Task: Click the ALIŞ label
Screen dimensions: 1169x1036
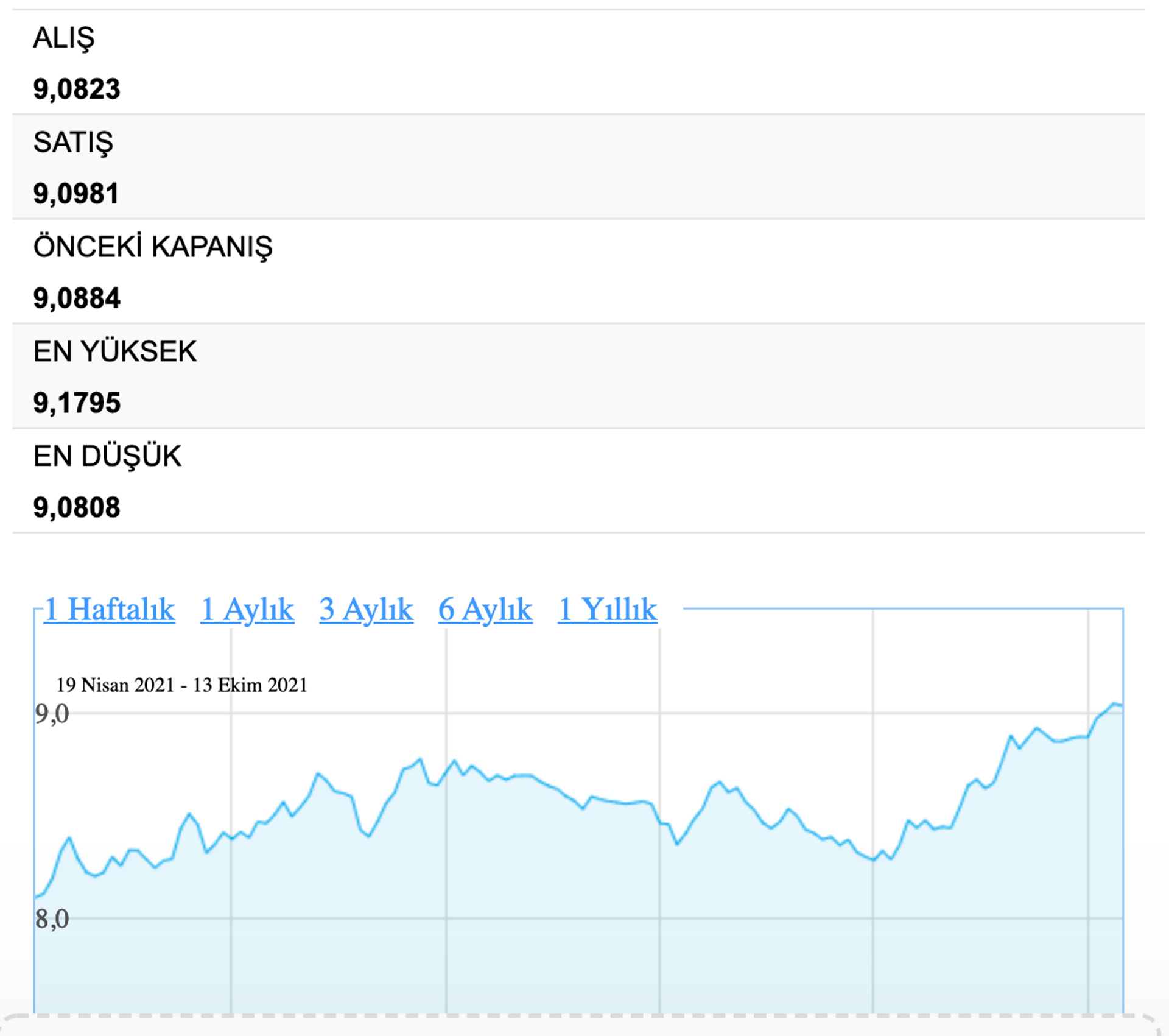Action: tap(64, 38)
